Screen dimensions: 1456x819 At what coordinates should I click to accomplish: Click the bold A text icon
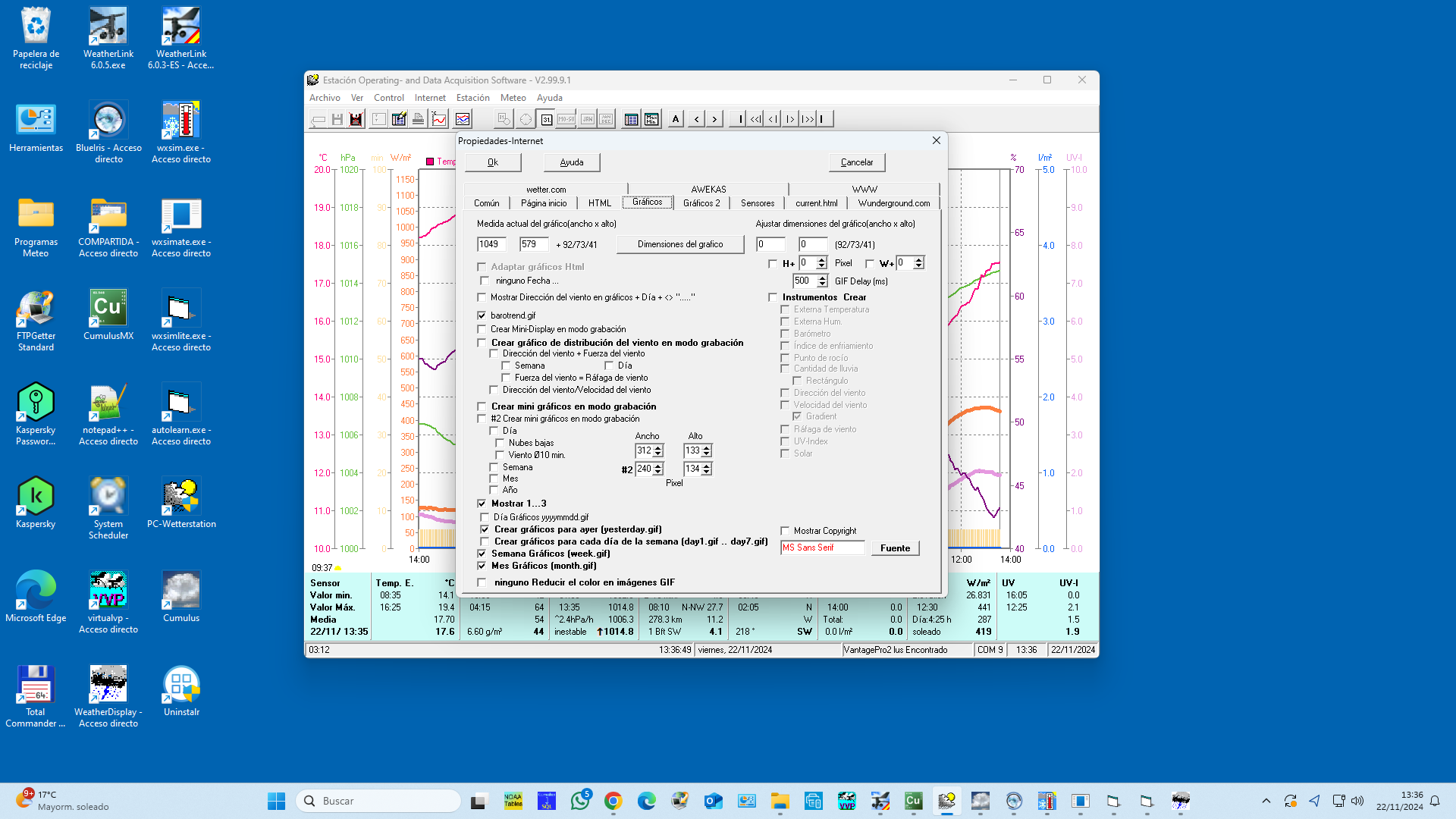676,119
